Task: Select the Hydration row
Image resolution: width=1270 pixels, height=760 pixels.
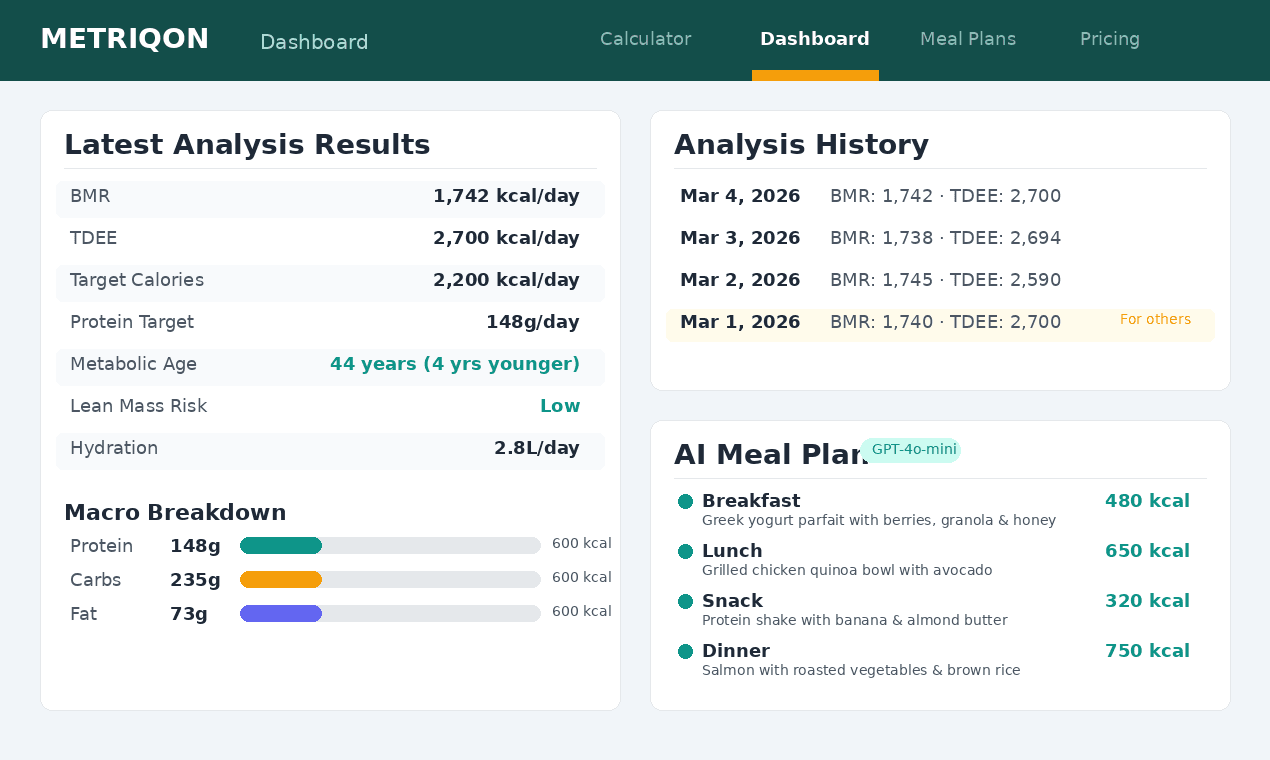Action: click(330, 448)
